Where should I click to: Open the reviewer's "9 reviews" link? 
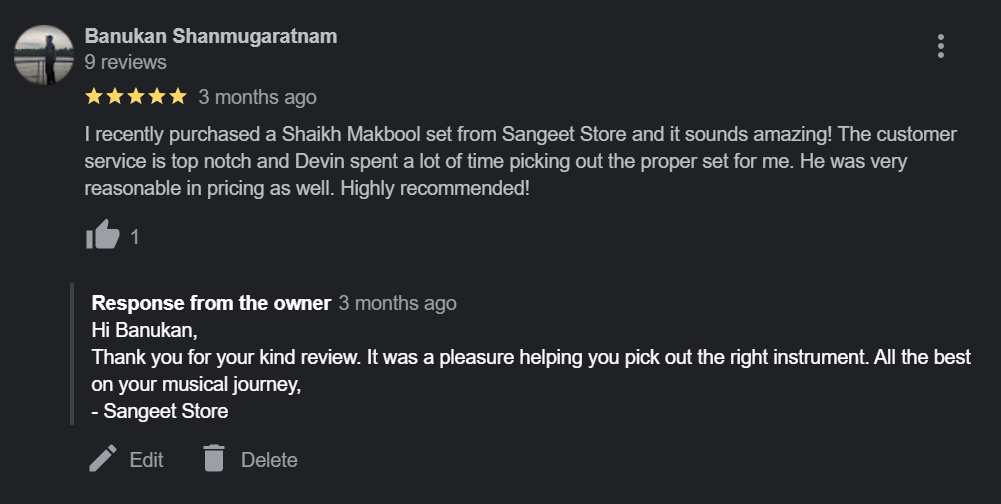[x=125, y=62]
